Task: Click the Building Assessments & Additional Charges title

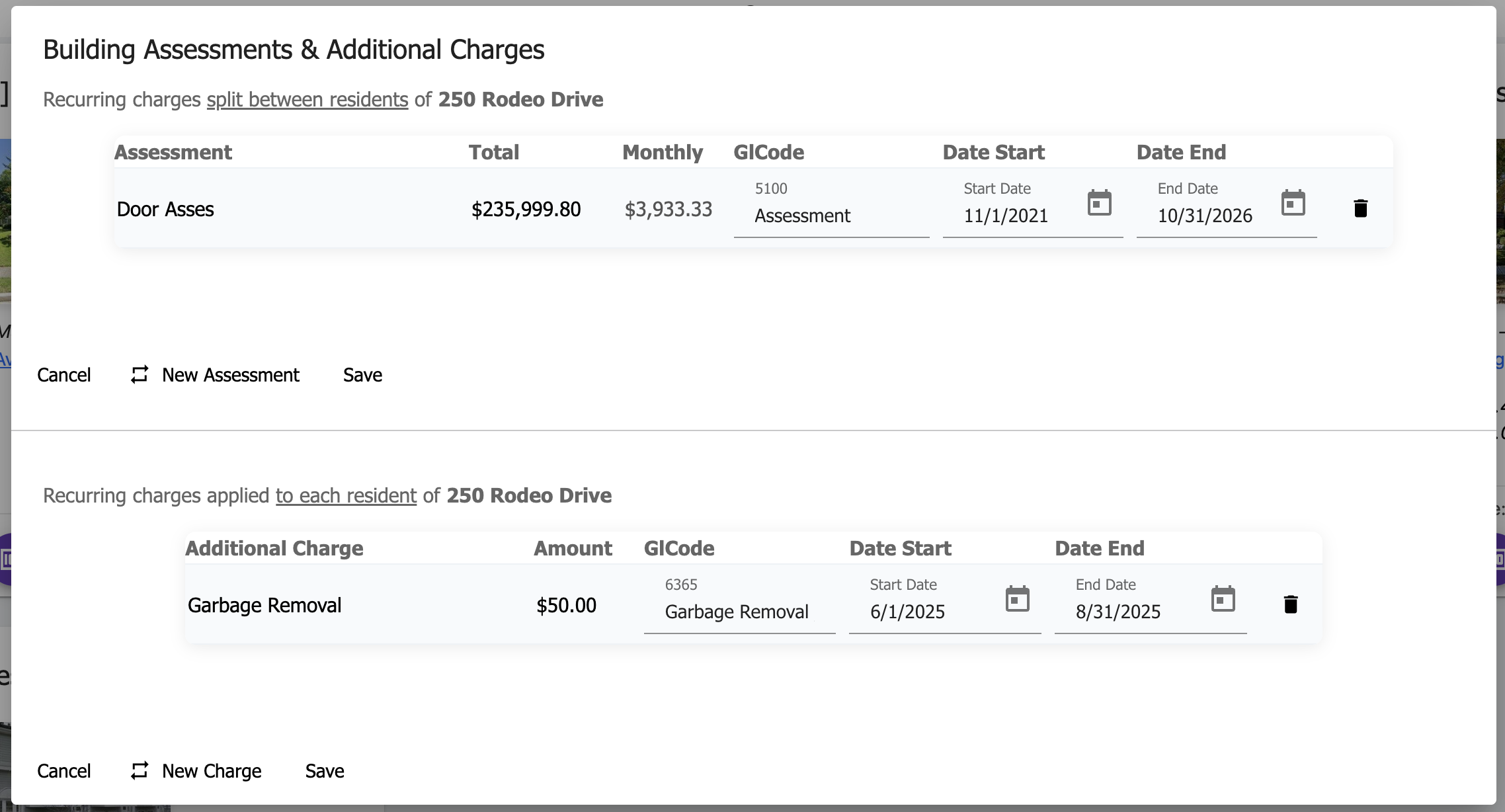Action: pos(294,50)
